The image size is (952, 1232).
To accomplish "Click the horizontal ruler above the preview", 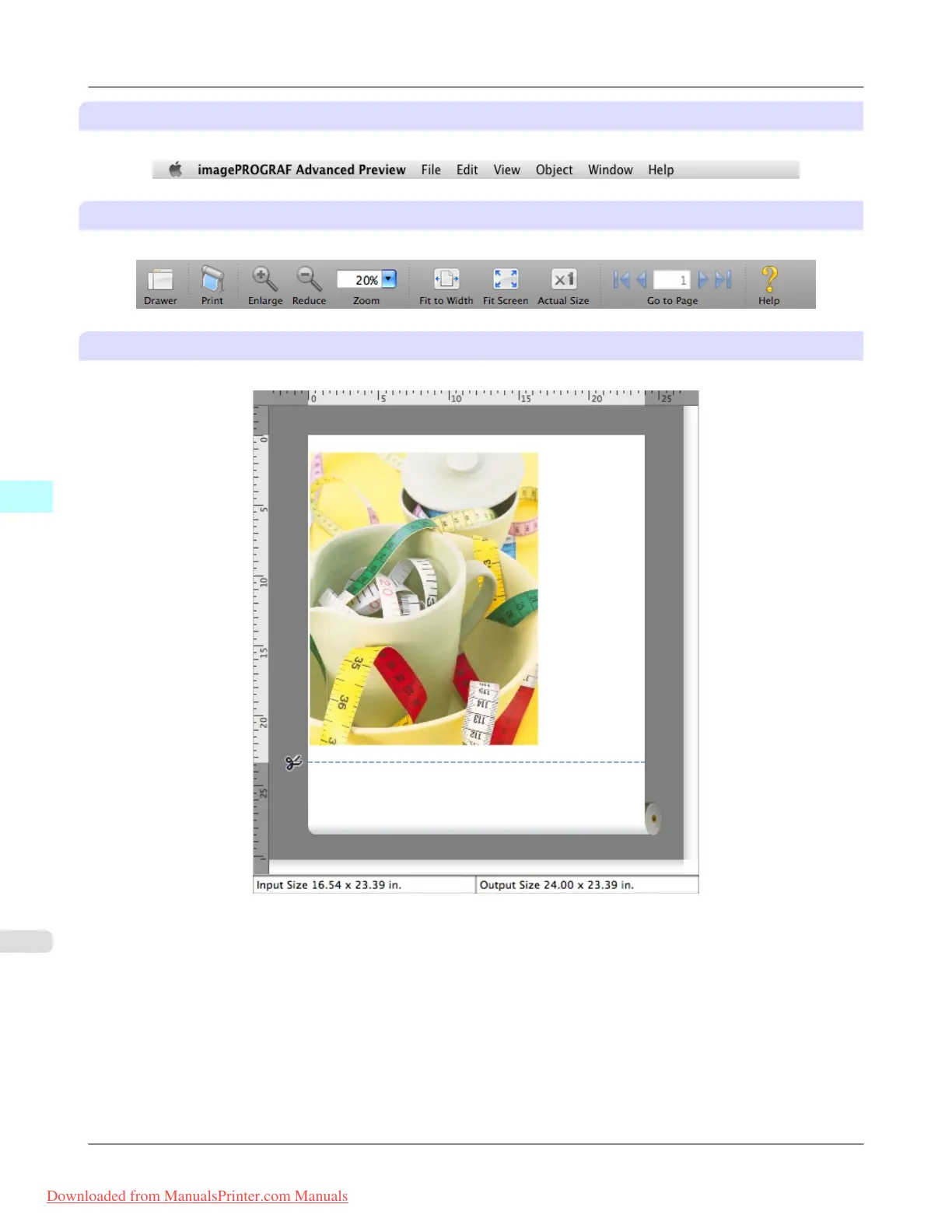I will pyautogui.click(x=476, y=397).
